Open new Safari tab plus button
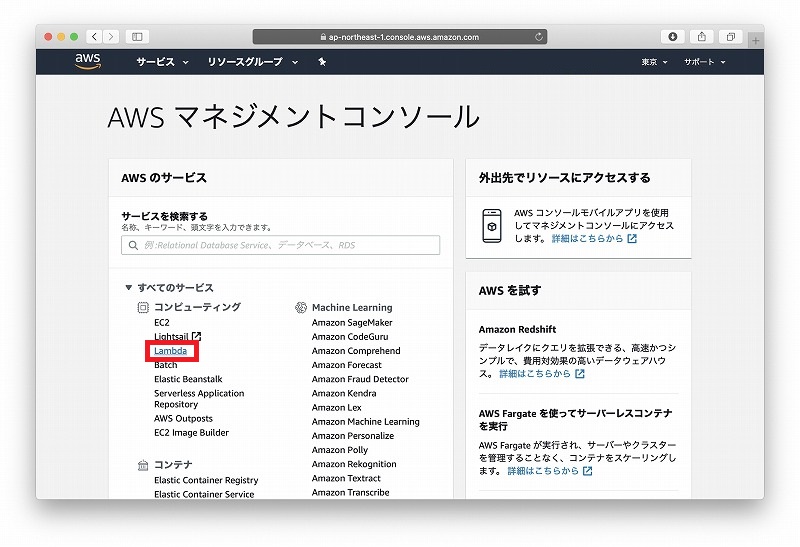 755,40
